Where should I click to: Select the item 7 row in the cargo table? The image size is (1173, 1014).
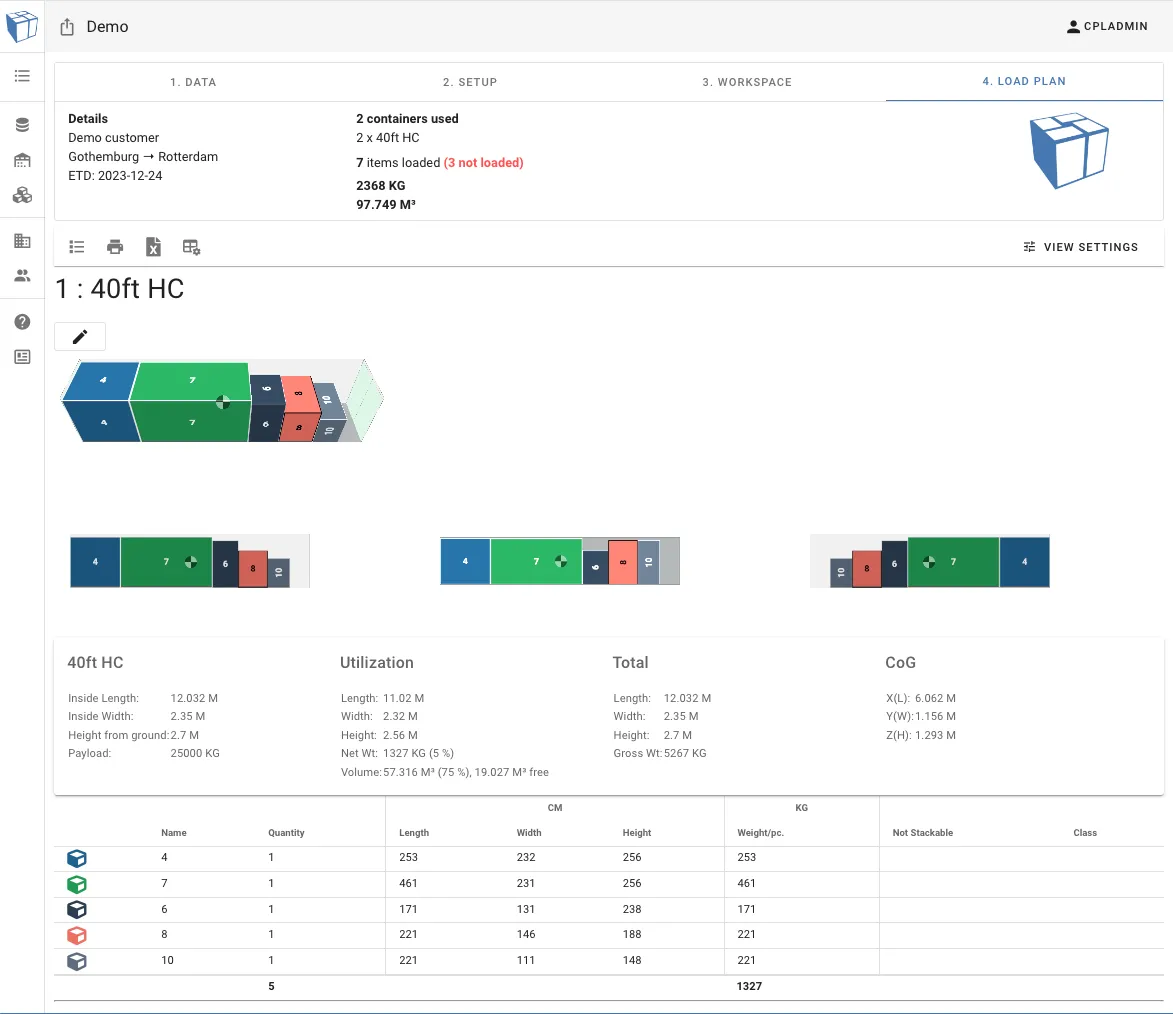tap(400, 884)
